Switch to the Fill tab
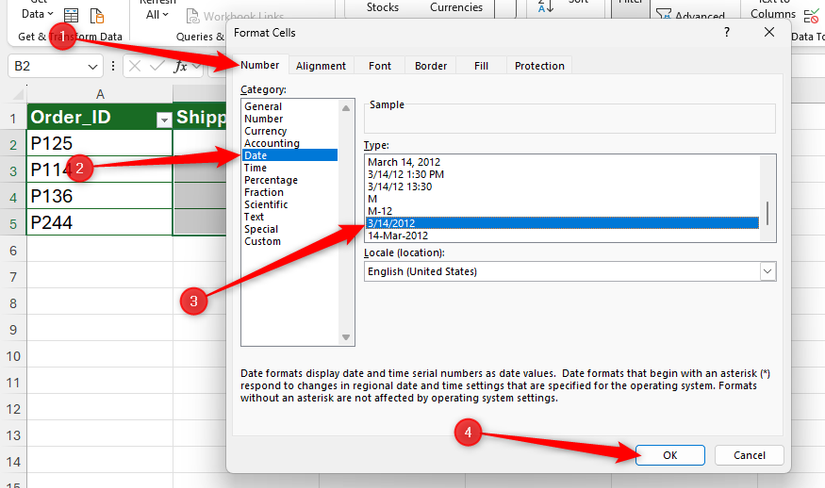This screenshot has width=825, height=488. click(481, 66)
